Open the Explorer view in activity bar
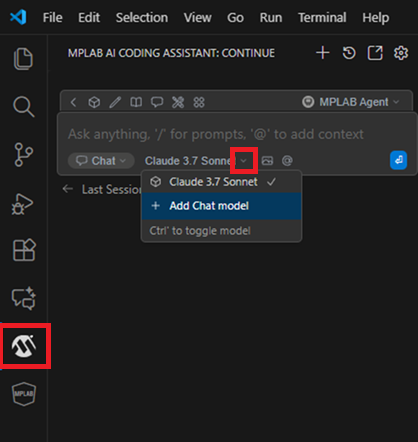418x442 pixels. (x=23, y=59)
